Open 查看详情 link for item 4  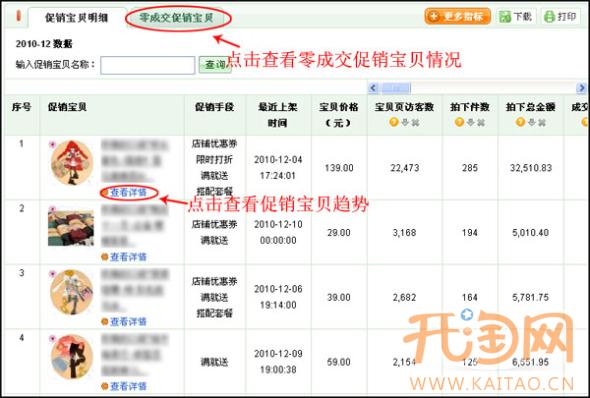tap(128, 386)
